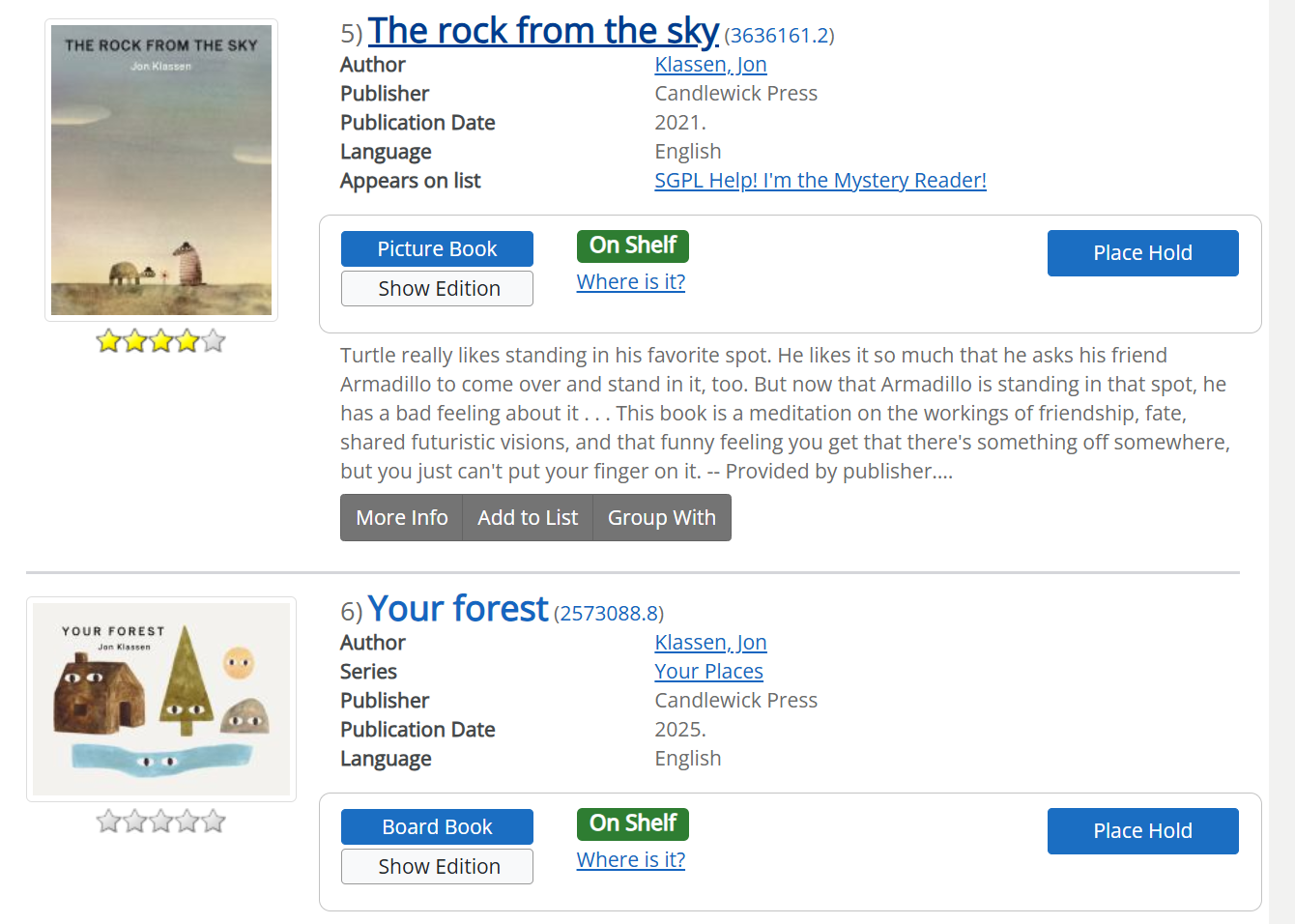Image resolution: width=1295 pixels, height=924 pixels.
Task: Open the Your Places series link
Action: [708, 671]
